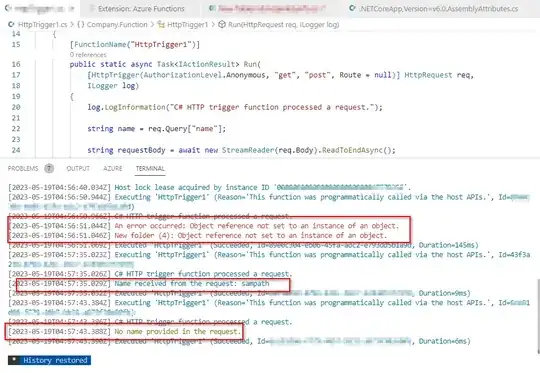Click the FunctionName("HttpTrigger1") attribute text
This screenshot has width=540, height=373.
(x=135, y=44)
